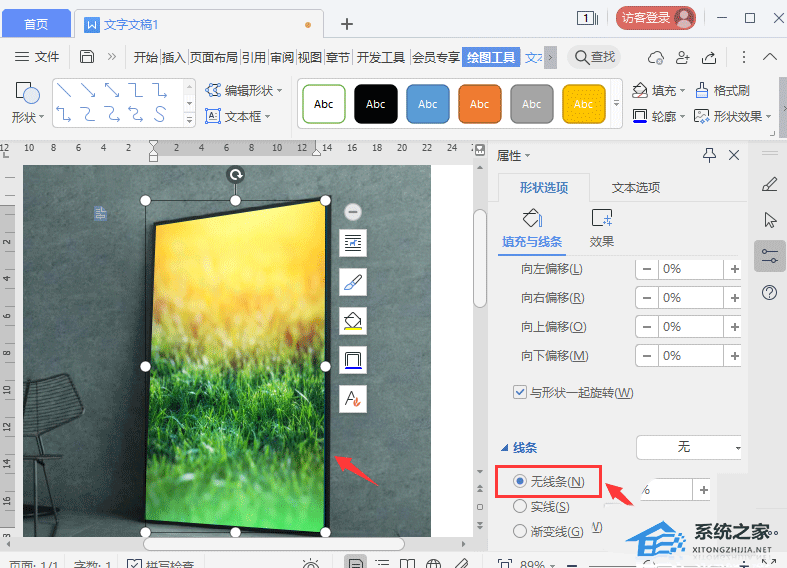Collapse the 线条 section
Viewport: 787px width, 568px height.
click(x=505, y=448)
